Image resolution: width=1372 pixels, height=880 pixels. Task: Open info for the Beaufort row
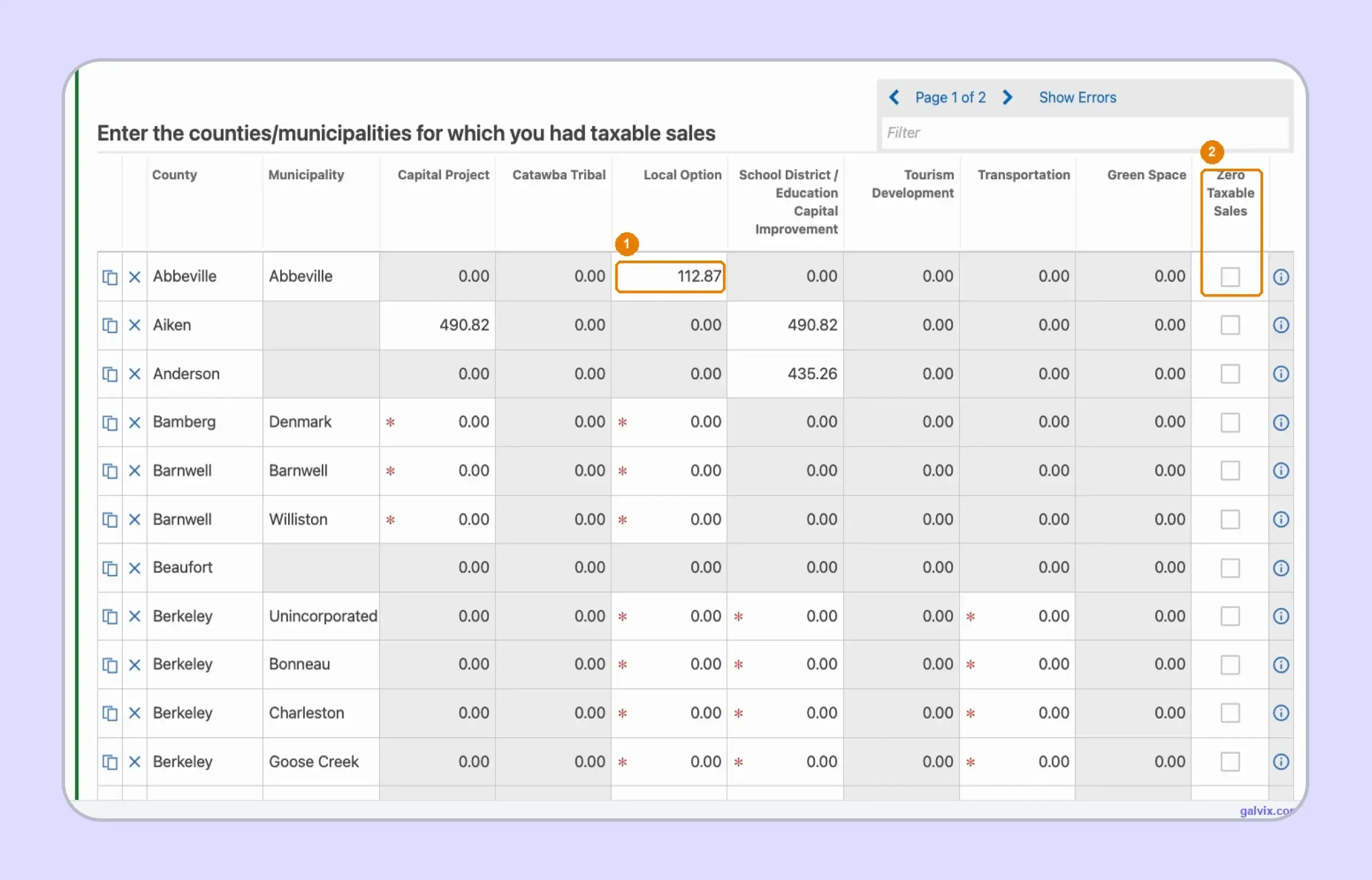point(1281,568)
